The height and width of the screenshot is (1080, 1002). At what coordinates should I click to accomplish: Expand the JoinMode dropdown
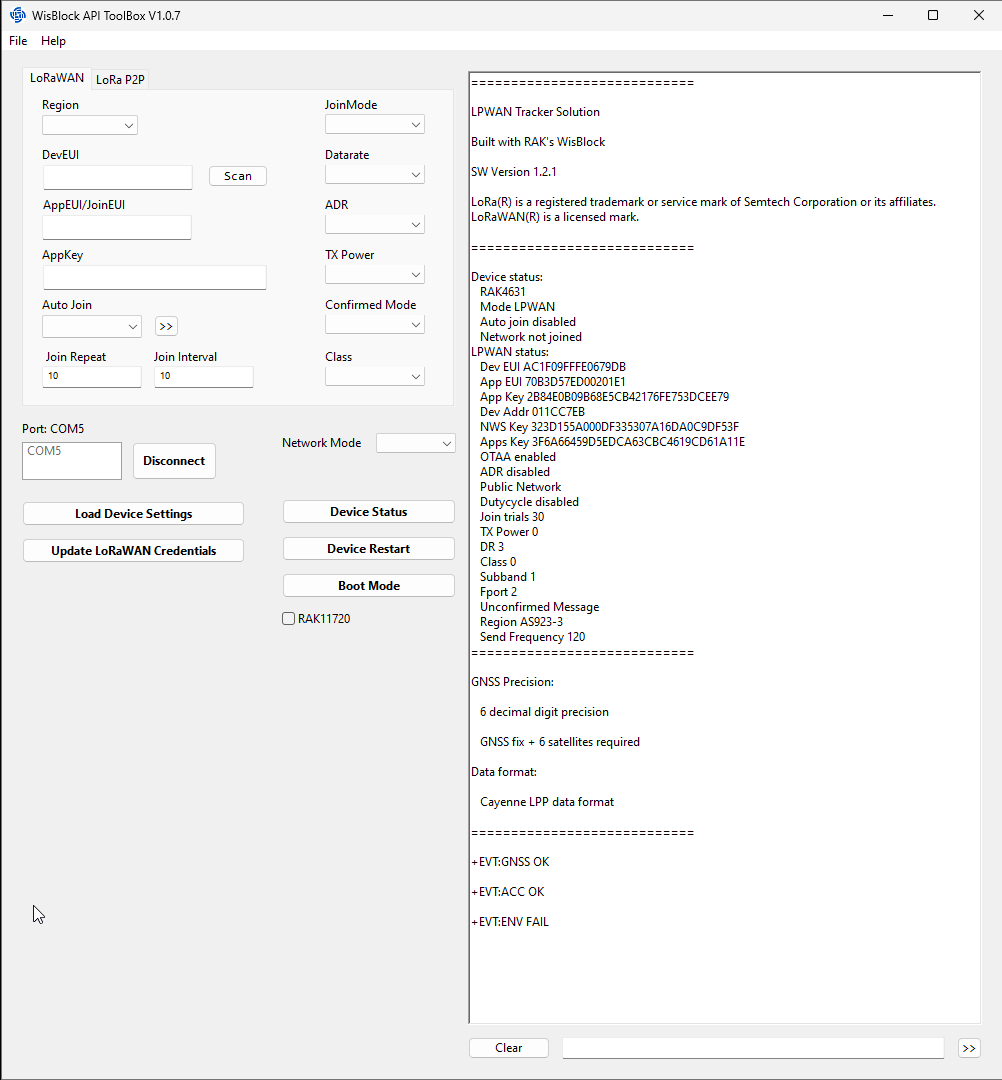coord(375,125)
